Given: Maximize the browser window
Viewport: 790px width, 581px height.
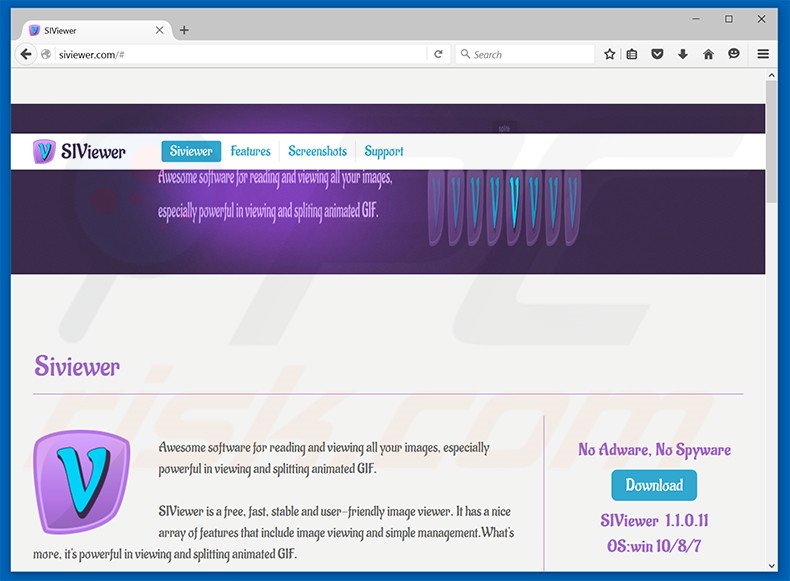Looking at the screenshot, I should [x=729, y=19].
